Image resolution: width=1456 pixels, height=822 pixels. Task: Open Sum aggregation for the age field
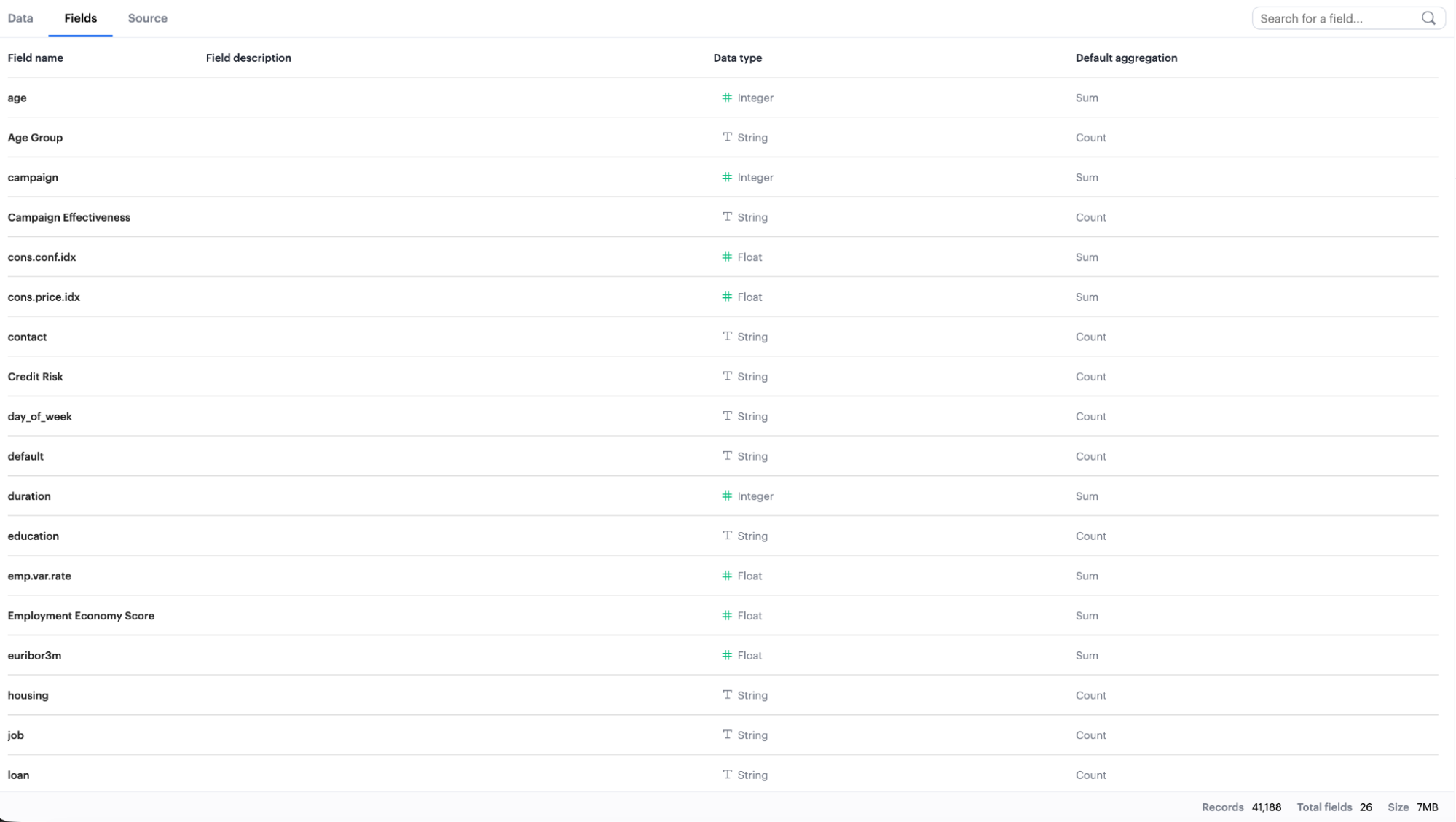1086,98
